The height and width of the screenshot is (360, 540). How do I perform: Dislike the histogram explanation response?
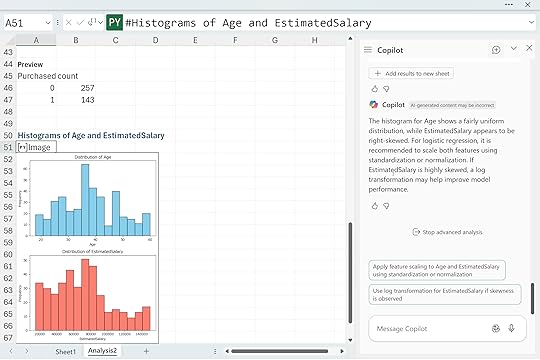(x=386, y=206)
